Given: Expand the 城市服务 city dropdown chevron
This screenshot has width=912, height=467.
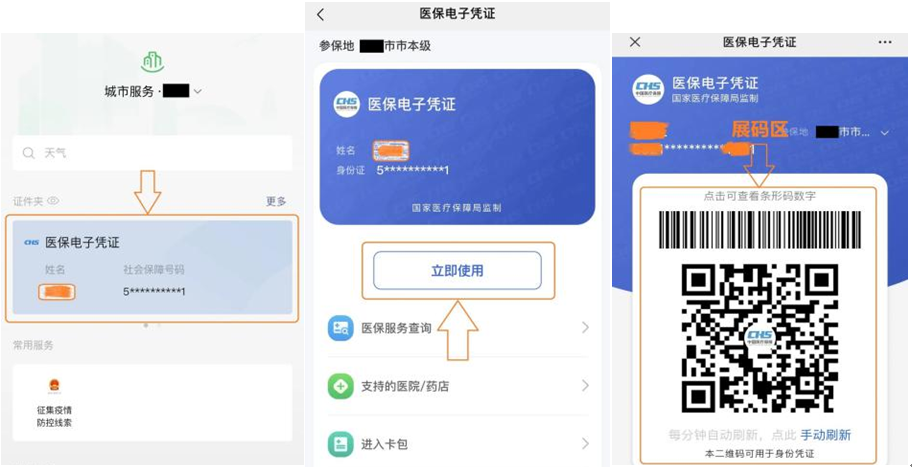Looking at the screenshot, I should 197,92.
